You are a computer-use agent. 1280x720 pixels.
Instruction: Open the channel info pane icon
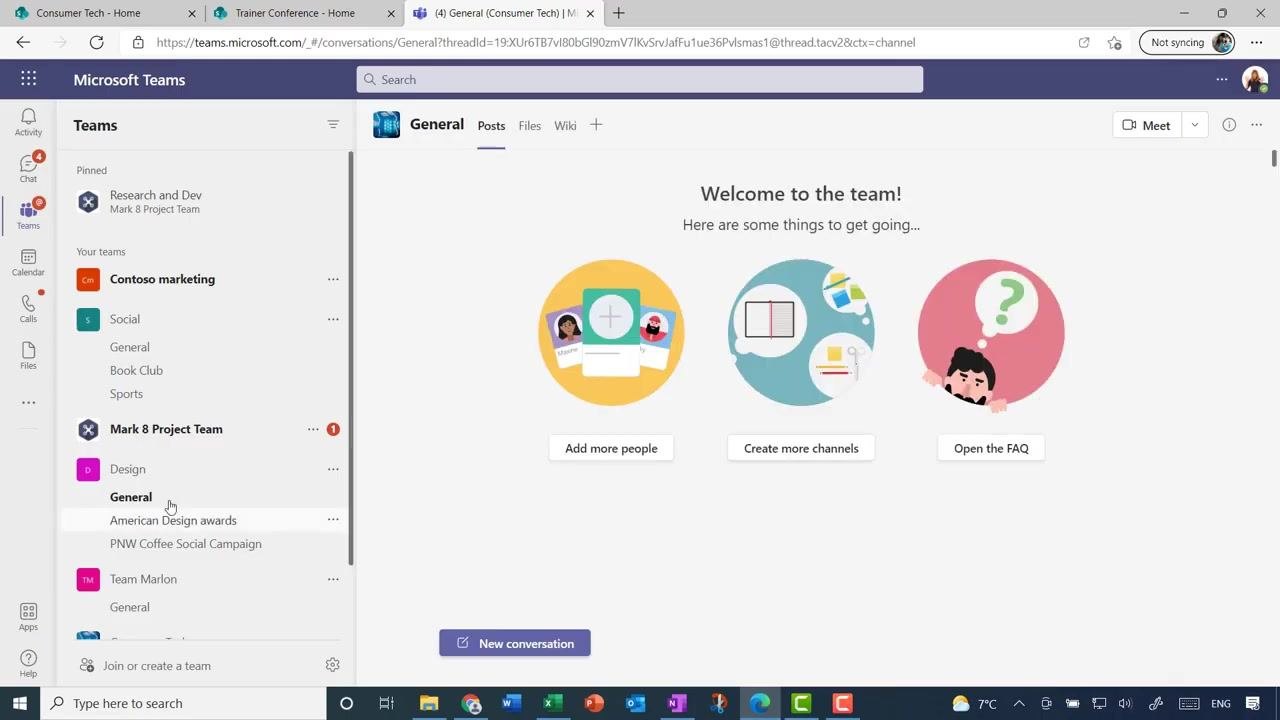(1229, 125)
